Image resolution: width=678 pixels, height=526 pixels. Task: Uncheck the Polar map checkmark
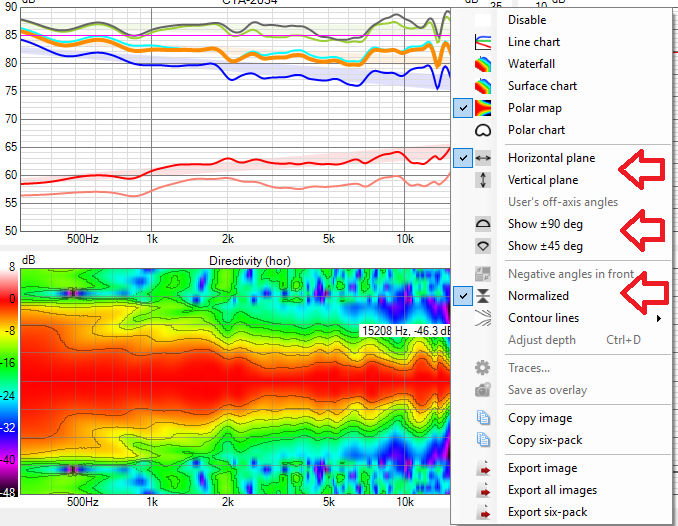point(463,108)
